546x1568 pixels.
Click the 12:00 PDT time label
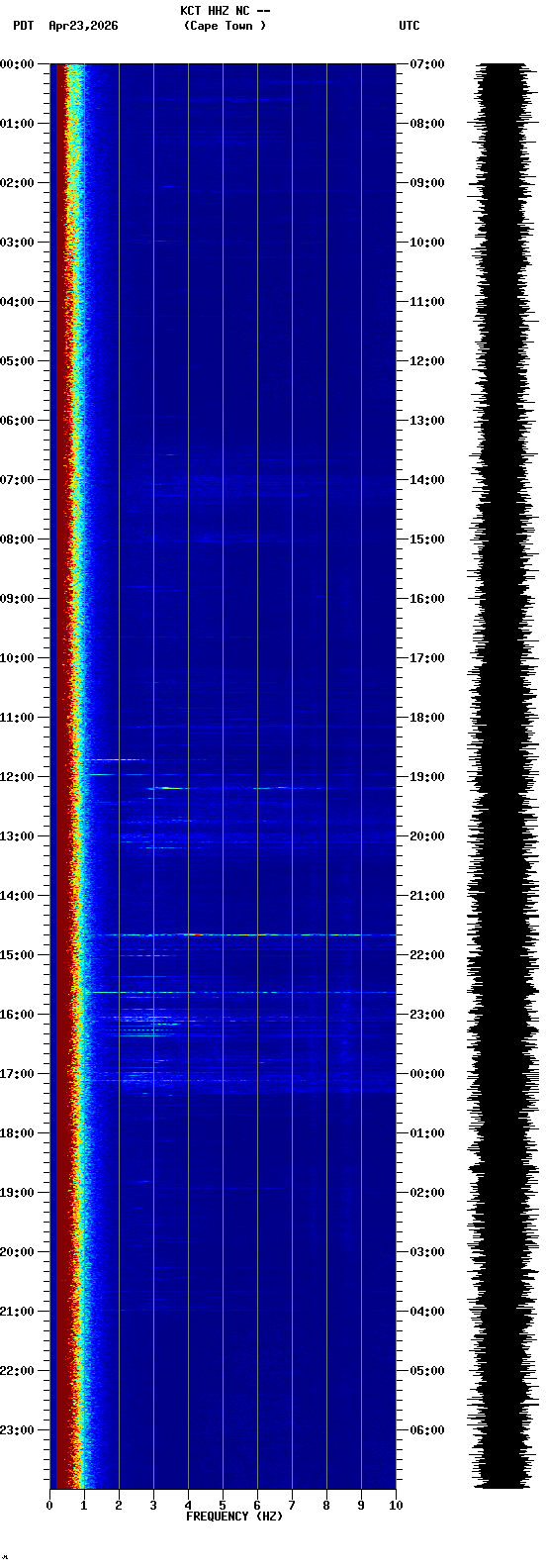click(x=17, y=777)
